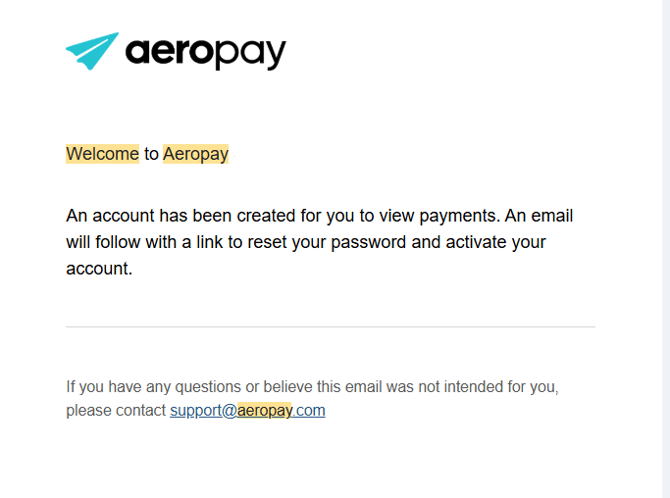Click highlighted "Aeropay" in the welcome heading
This screenshot has height=498, width=670.
click(x=196, y=154)
